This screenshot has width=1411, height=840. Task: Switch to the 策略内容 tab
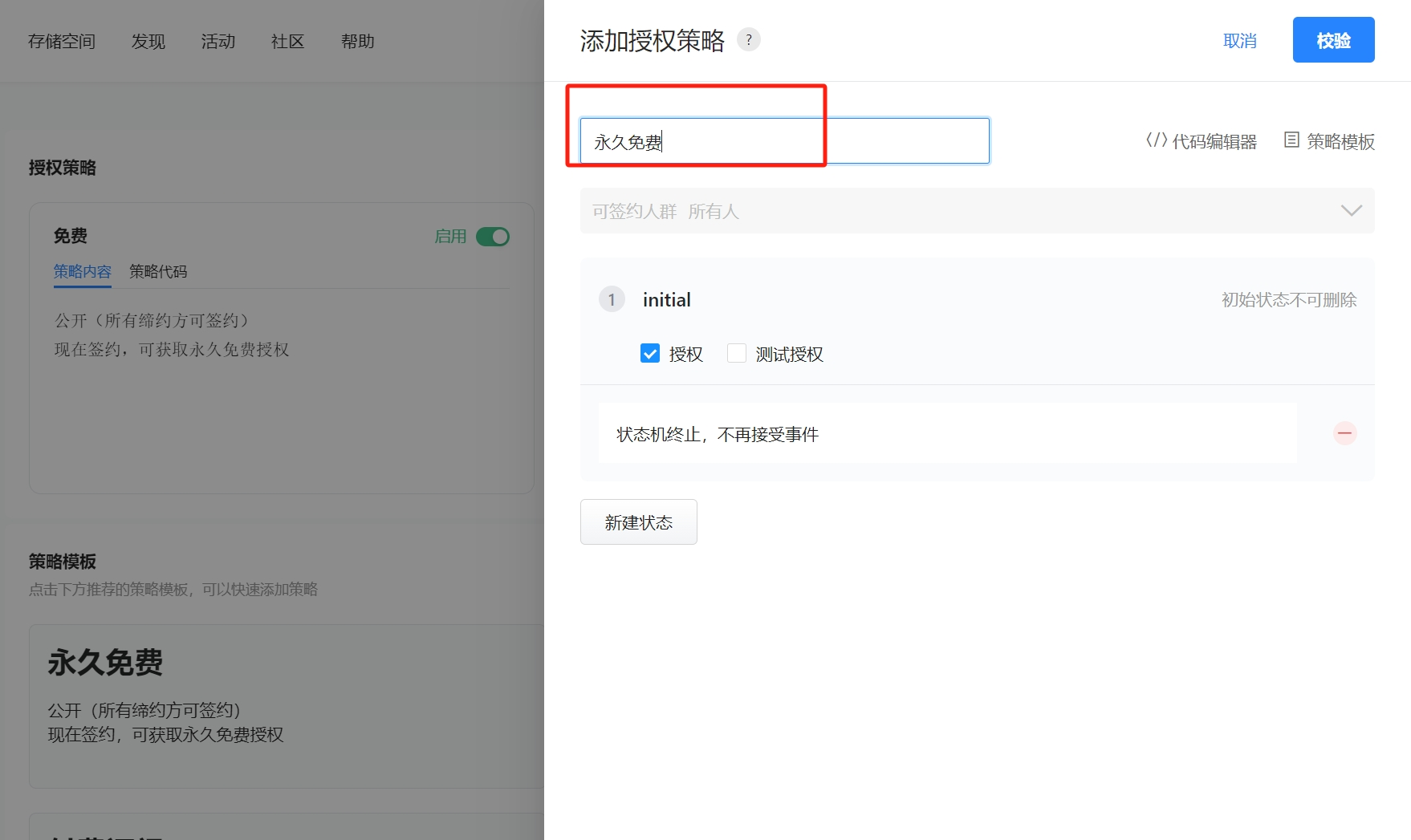tap(83, 271)
